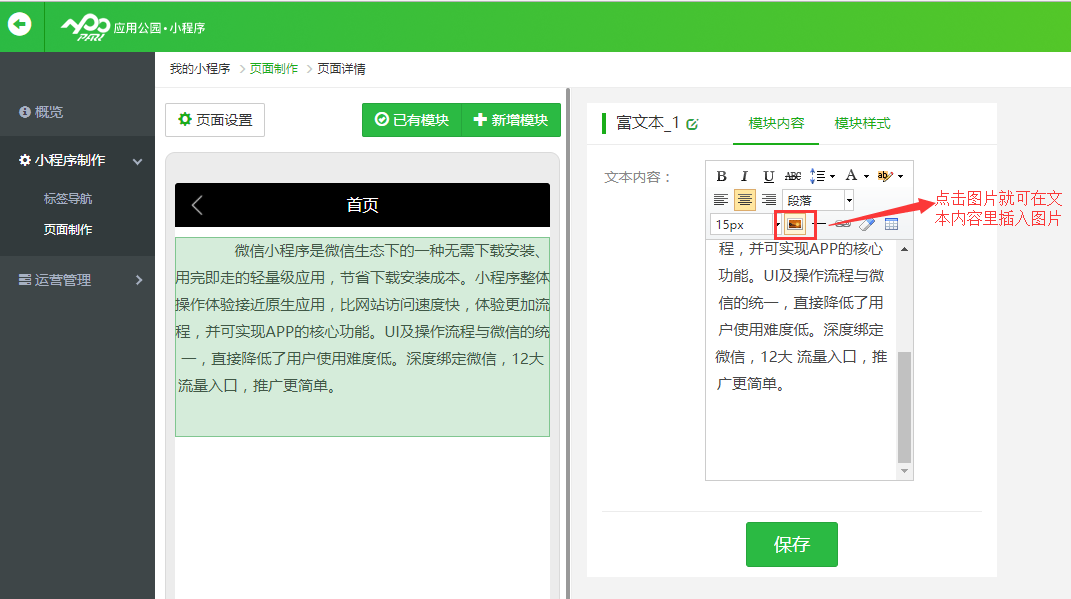Toggle center text alignment
1071x599 pixels.
pyautogui.click(x=745, y=200)
